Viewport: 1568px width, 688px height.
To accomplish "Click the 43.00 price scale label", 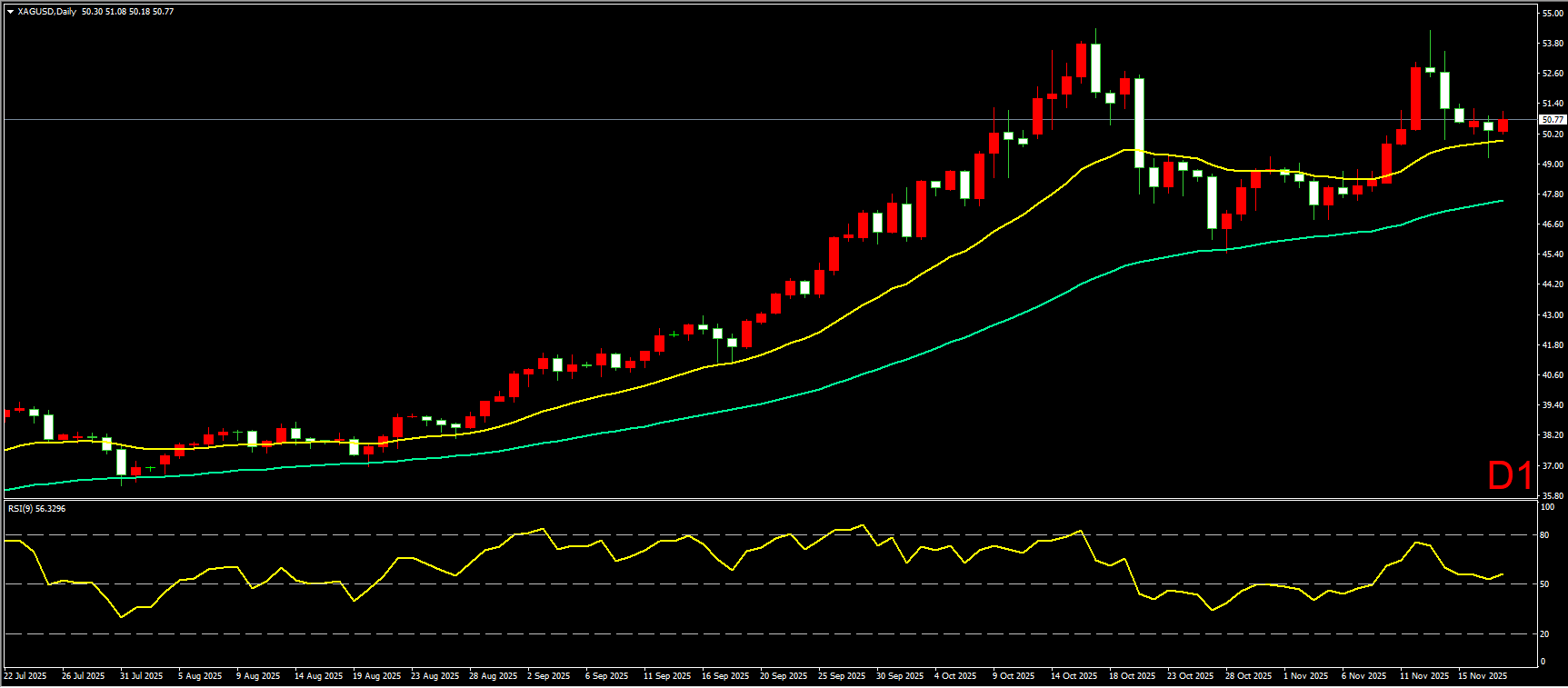I will pyautogui.click(x=1552, y=314).
